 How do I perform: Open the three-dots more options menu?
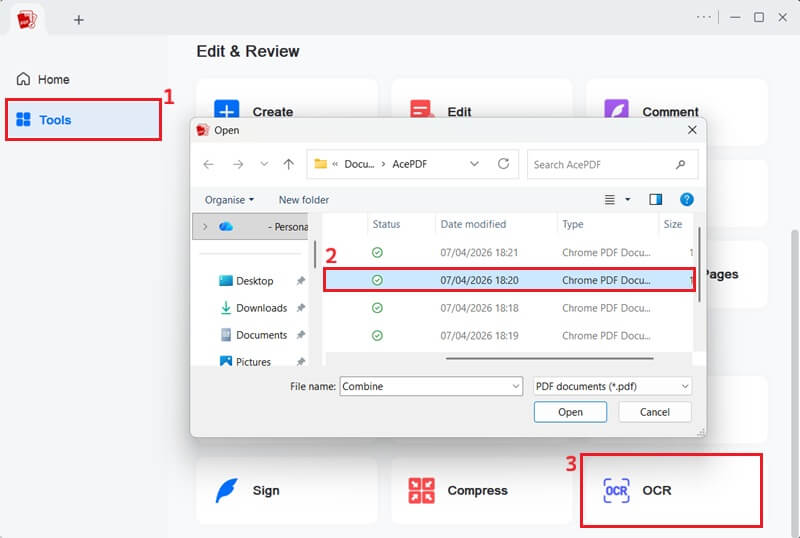click(x=703, y=17)
